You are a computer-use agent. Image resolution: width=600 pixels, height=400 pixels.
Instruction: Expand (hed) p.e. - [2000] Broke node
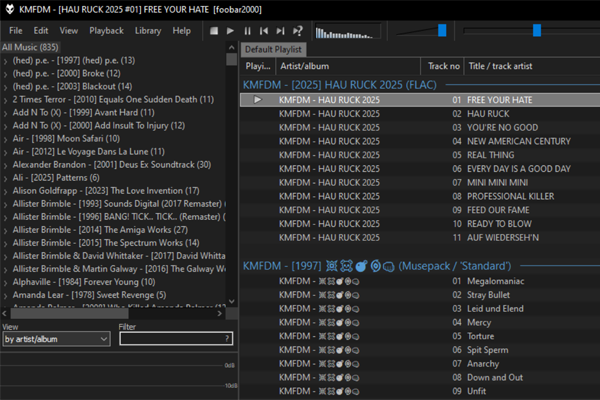pyautogui.click(x=5, y=74)
